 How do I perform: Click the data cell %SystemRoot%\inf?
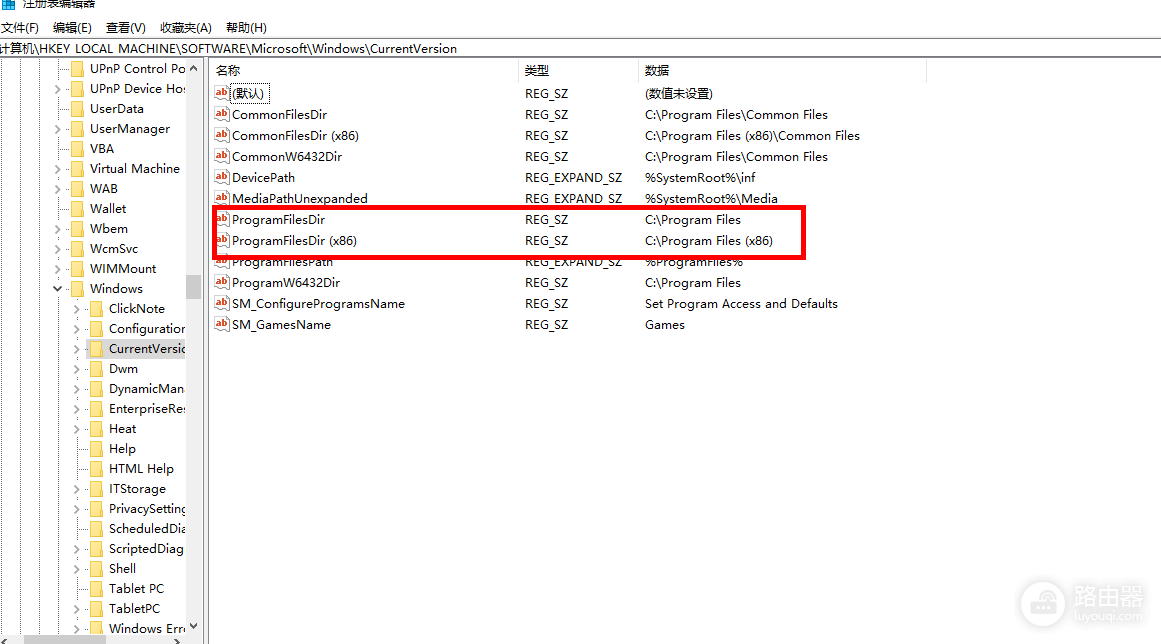tap(700, 178)
